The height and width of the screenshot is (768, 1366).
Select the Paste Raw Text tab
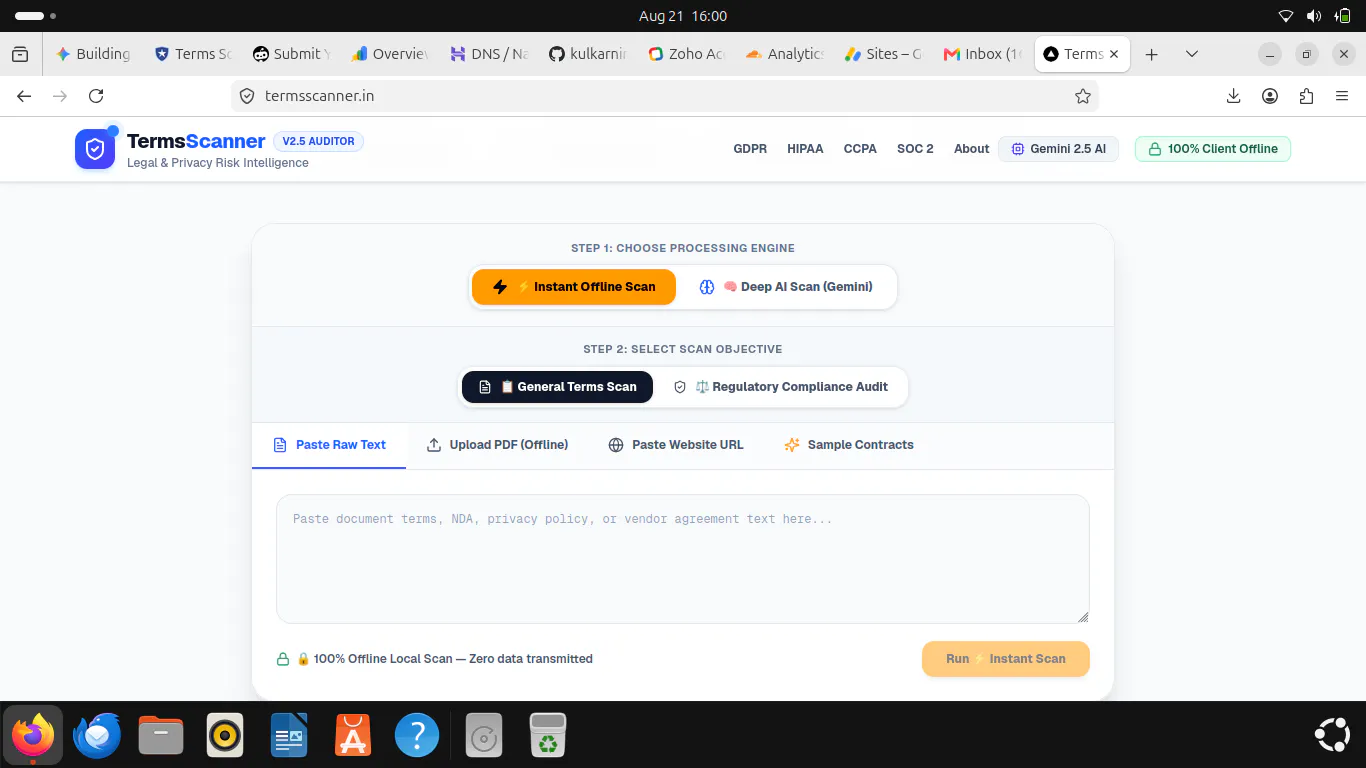point(329,445)
